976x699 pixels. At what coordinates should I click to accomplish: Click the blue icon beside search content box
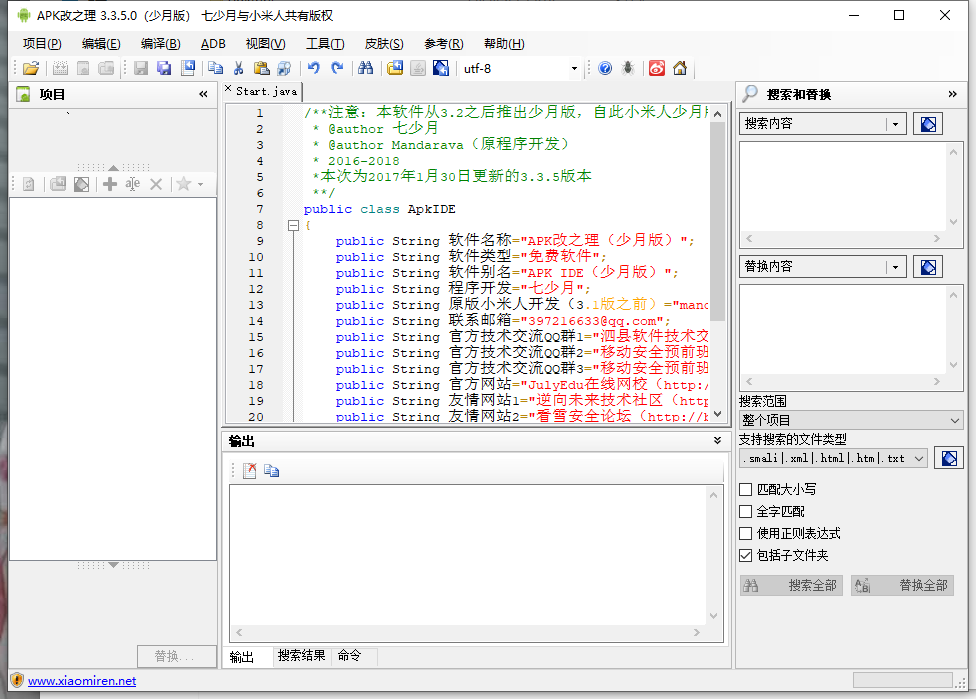point(927,124)
